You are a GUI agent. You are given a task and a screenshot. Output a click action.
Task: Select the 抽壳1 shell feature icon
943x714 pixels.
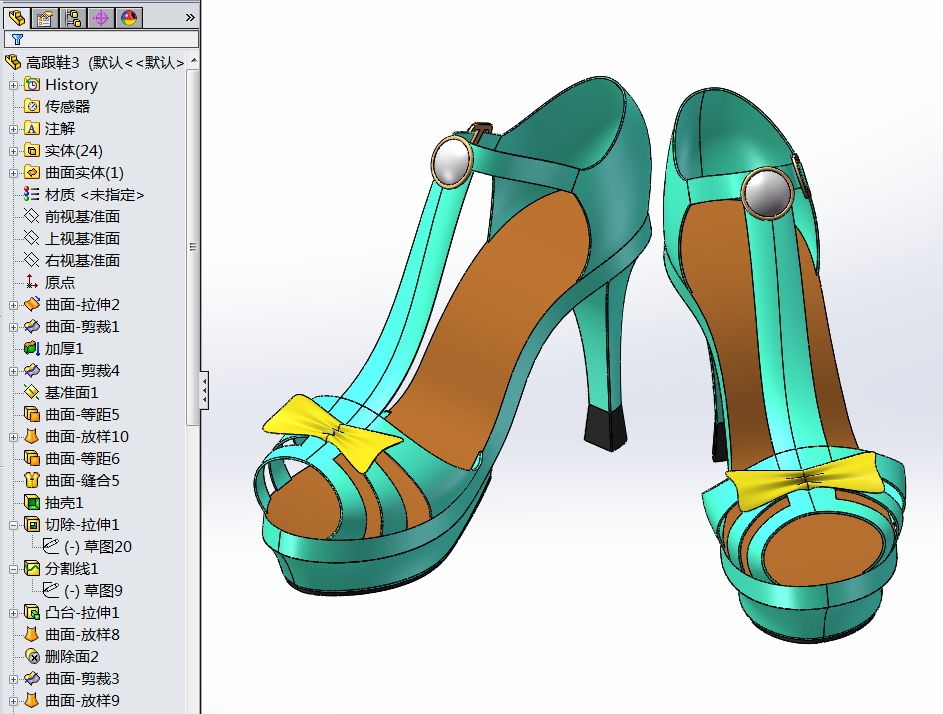pos(32,503)
